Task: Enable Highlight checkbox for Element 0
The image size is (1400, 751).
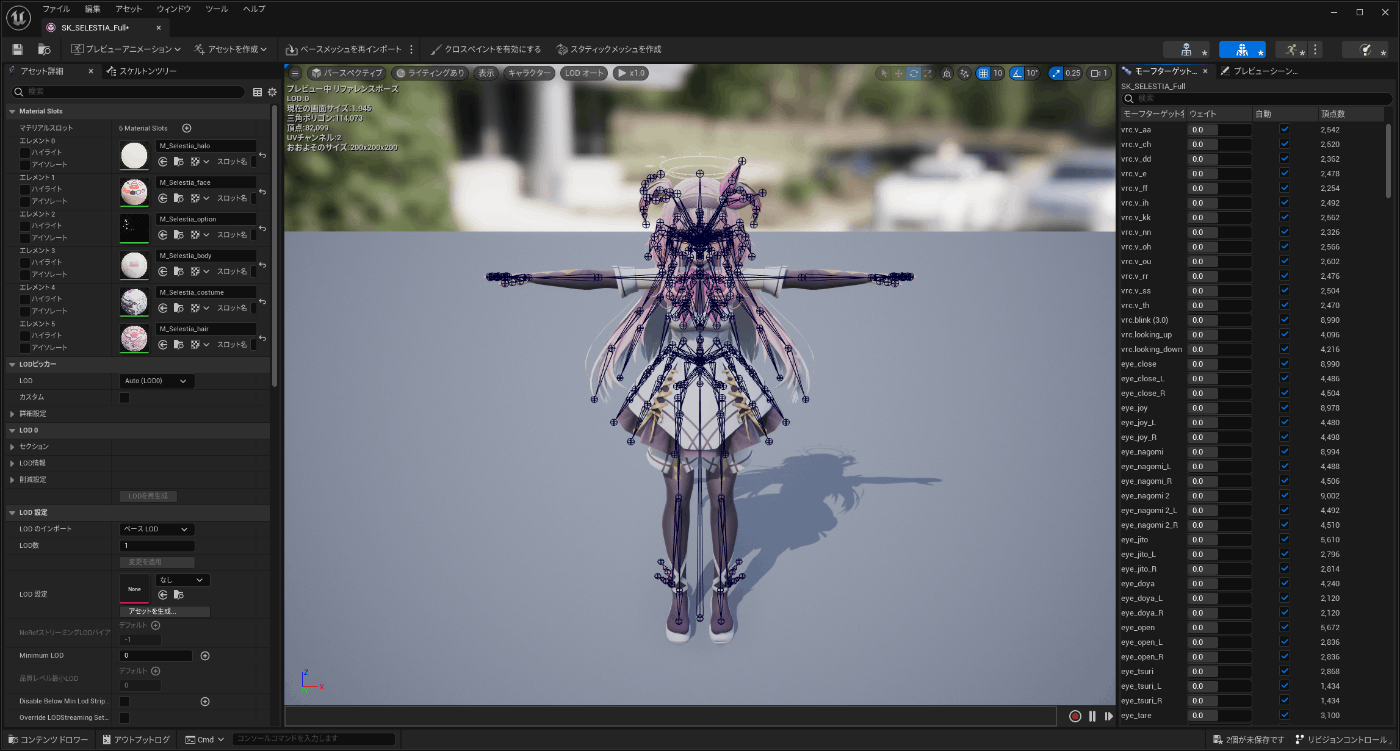Action: point(25,153)
